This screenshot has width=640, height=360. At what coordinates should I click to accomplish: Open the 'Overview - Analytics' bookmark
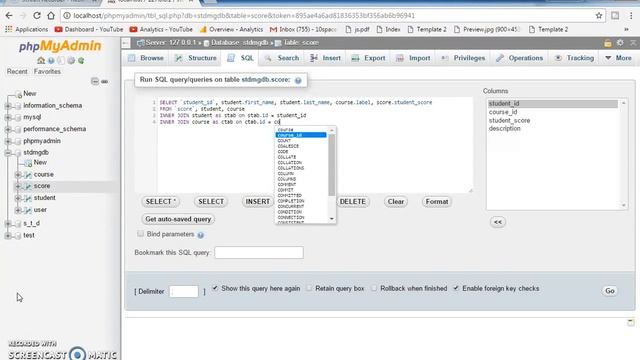coord(231,29)
